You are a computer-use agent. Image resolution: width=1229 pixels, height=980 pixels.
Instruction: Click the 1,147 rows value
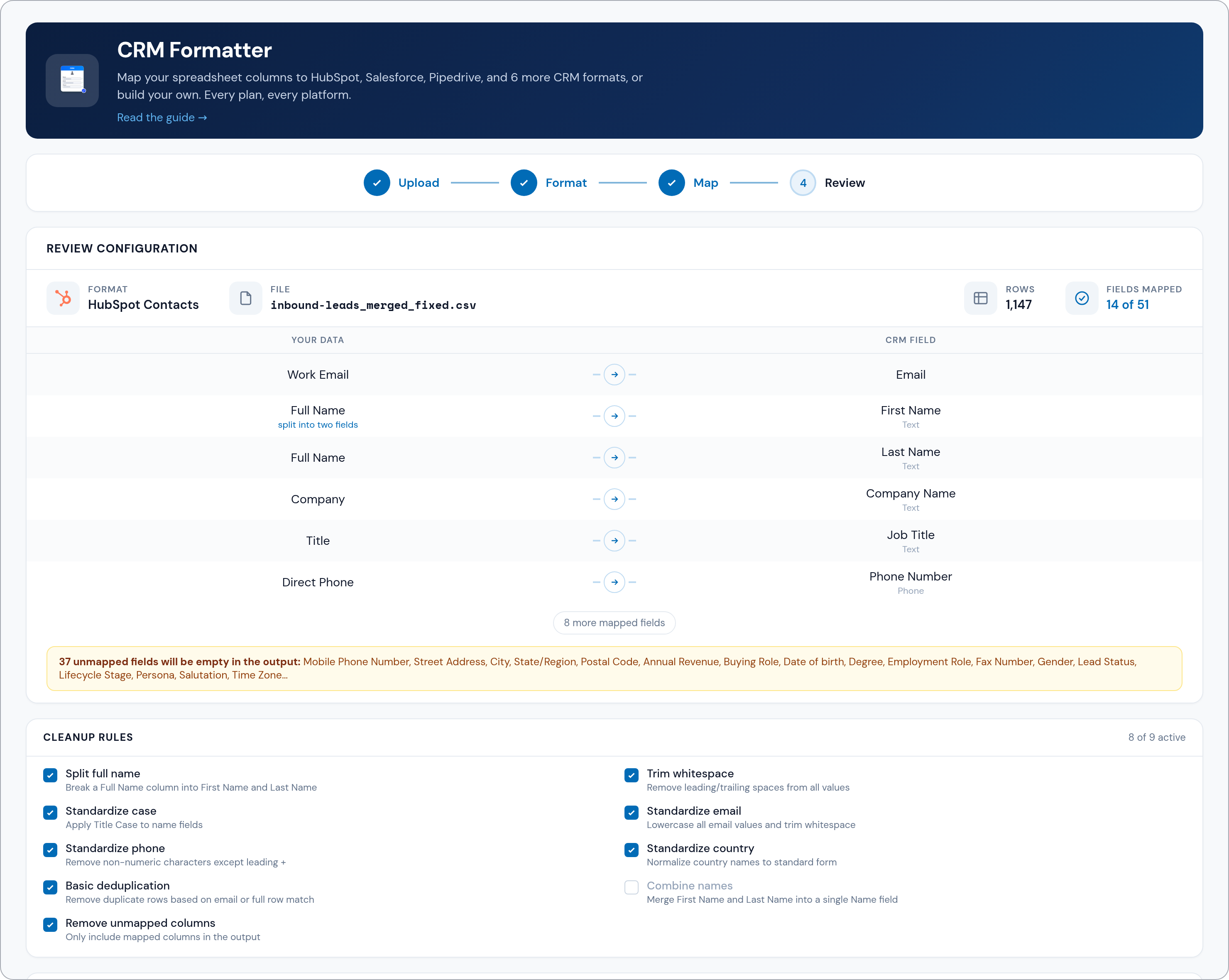(1018, 304)
